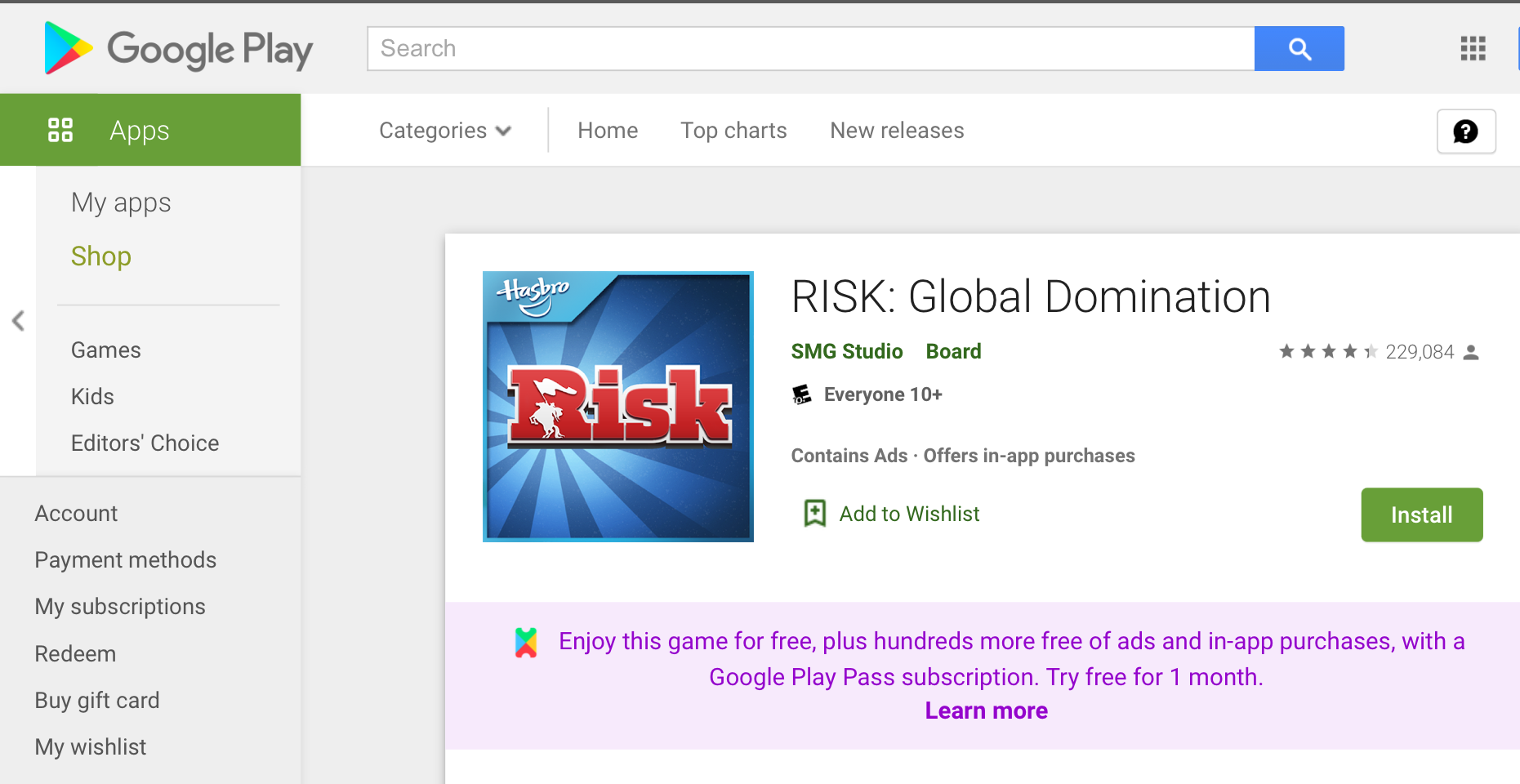Click the wishlist bookmark icon
The height and width of the screenshot is (784, 1520).
[814, 514]
